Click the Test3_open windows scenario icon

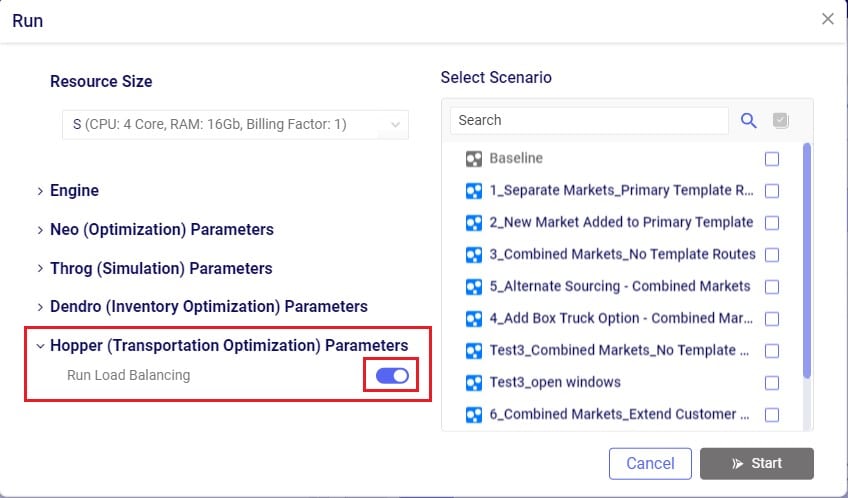474,383
